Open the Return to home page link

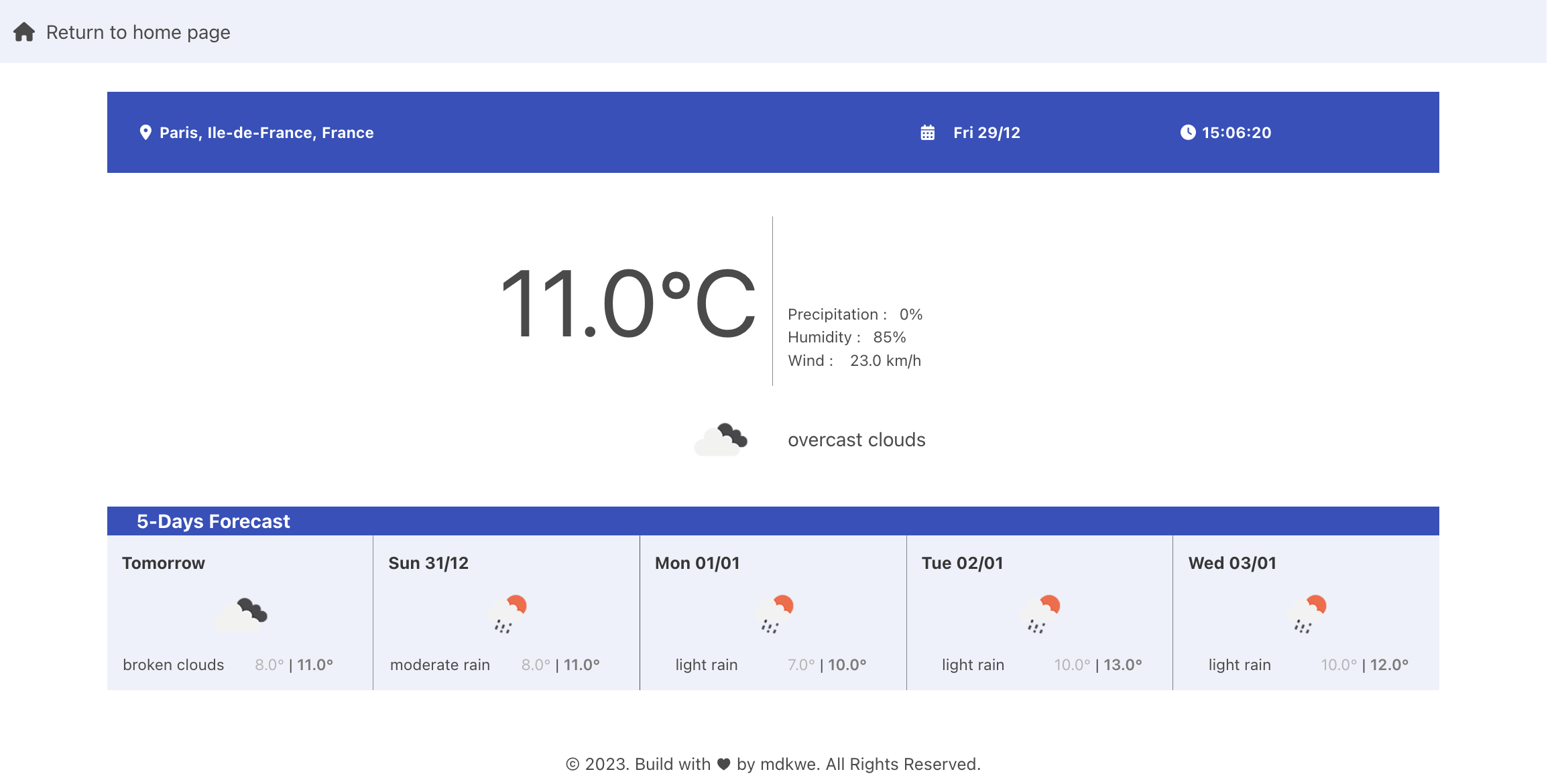click(137, 32)
